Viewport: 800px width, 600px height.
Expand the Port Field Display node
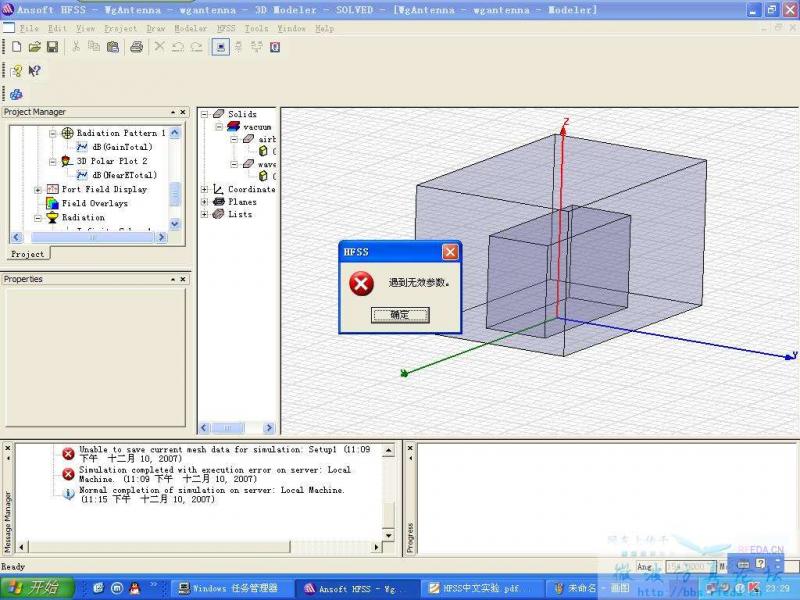click(x=38, y=190)
